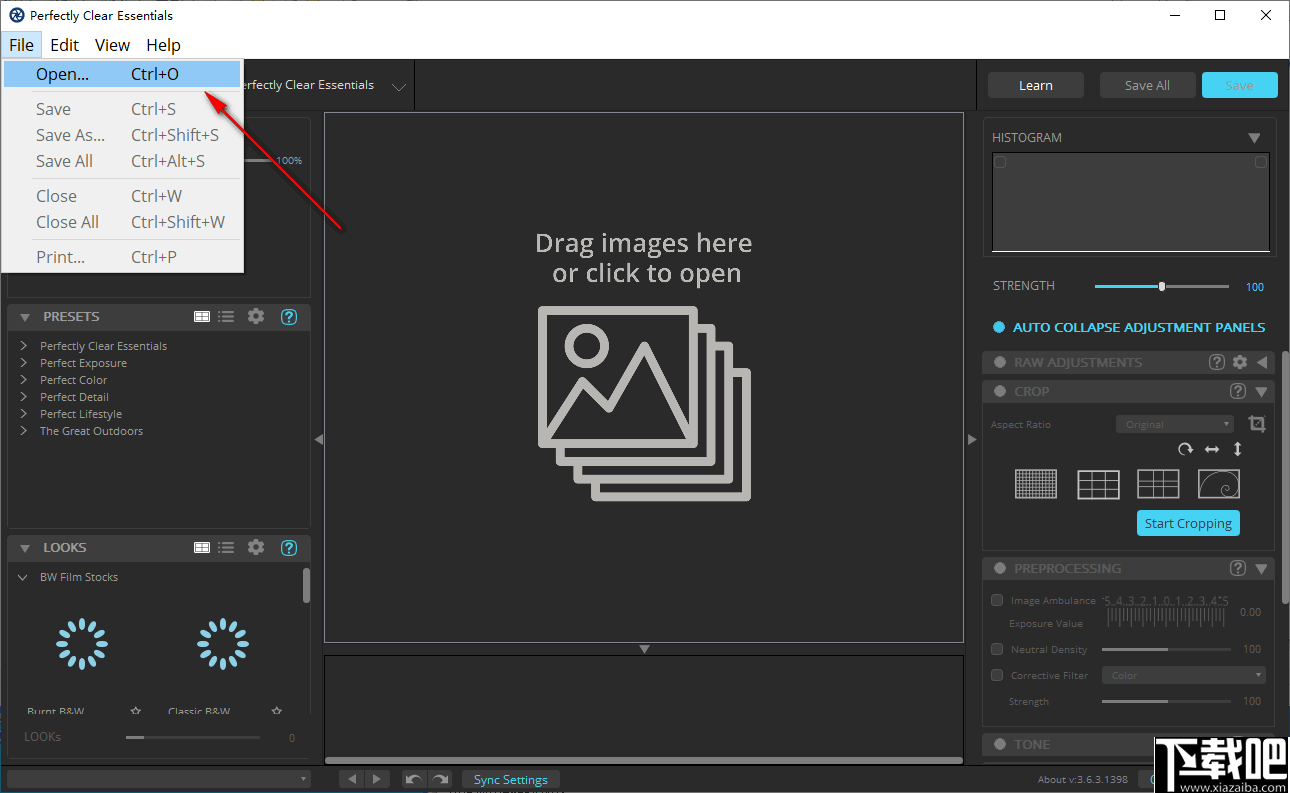
Task: Open Looks panel settings gear
Action: [256, 547]
